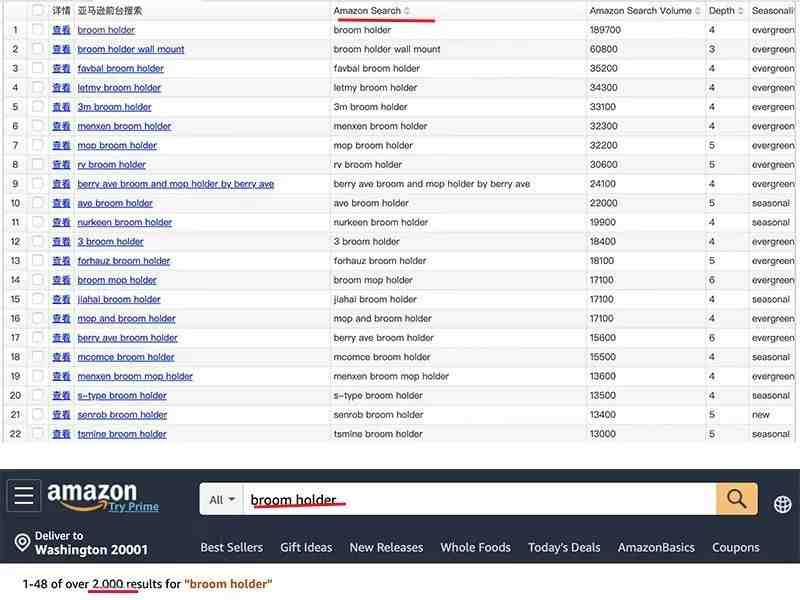
Task: Click the 亚马逊前台搜索 column header
Action: [110, 11]
